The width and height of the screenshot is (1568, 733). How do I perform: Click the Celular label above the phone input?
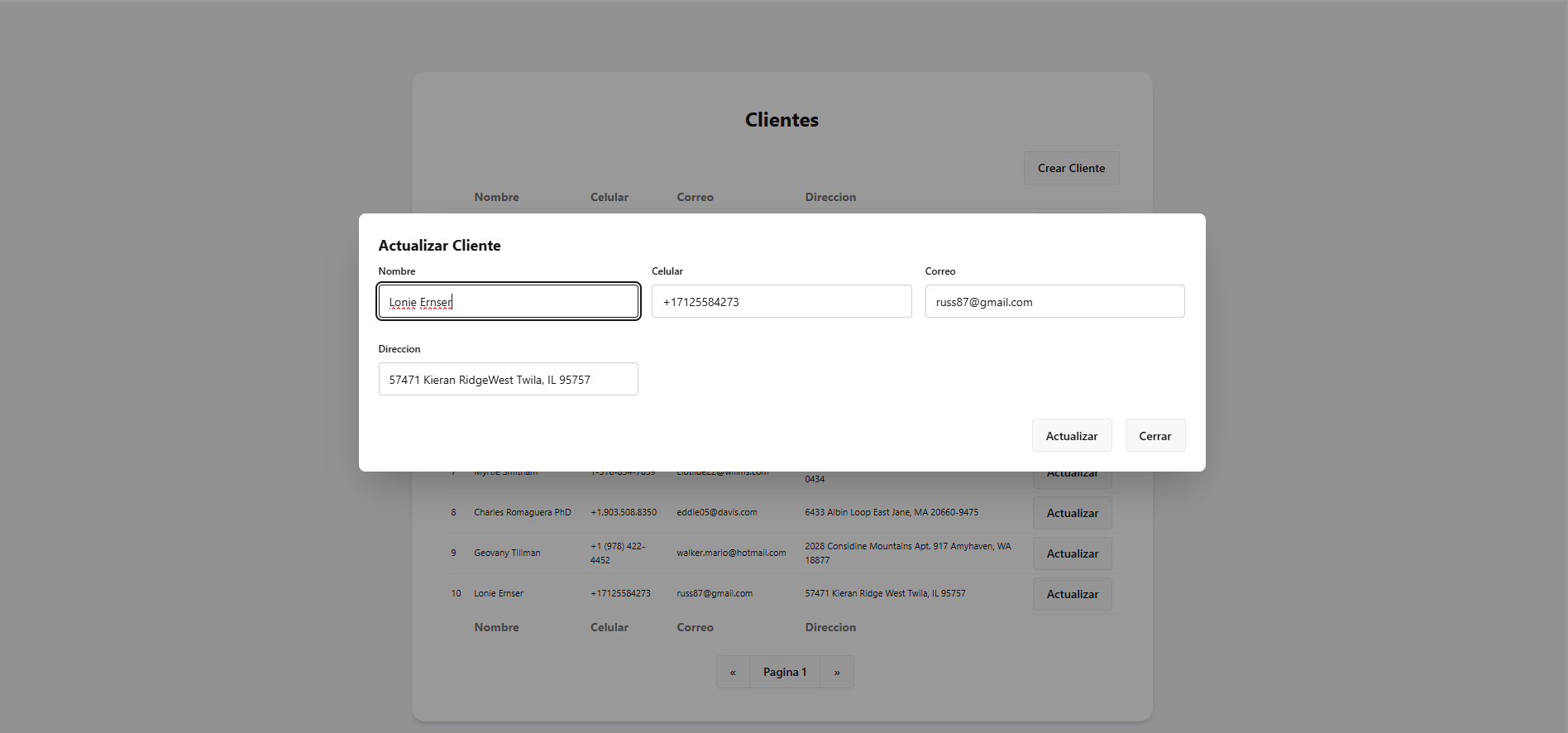[x=667, y=271]
